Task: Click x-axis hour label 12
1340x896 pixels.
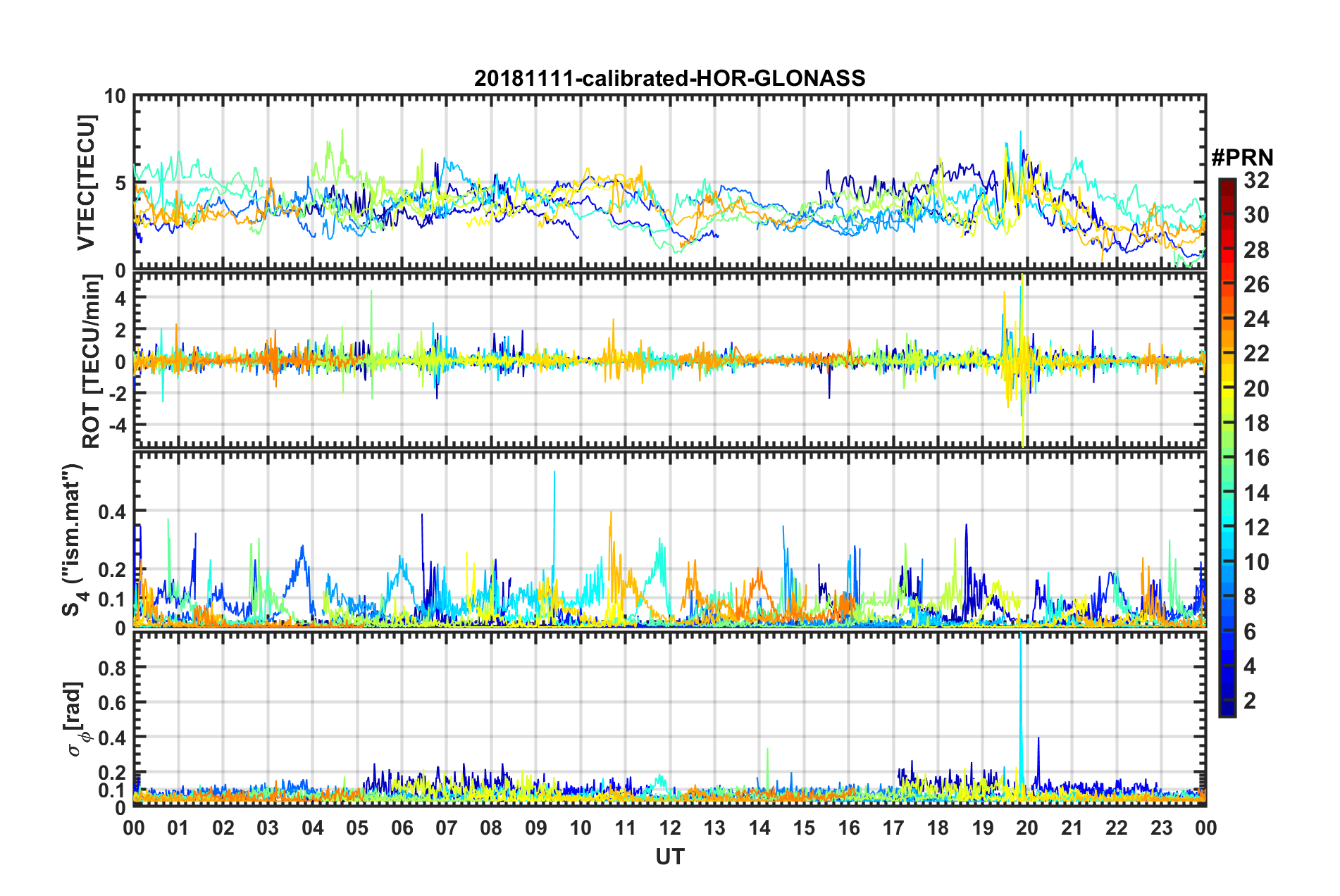Action: 670,828
